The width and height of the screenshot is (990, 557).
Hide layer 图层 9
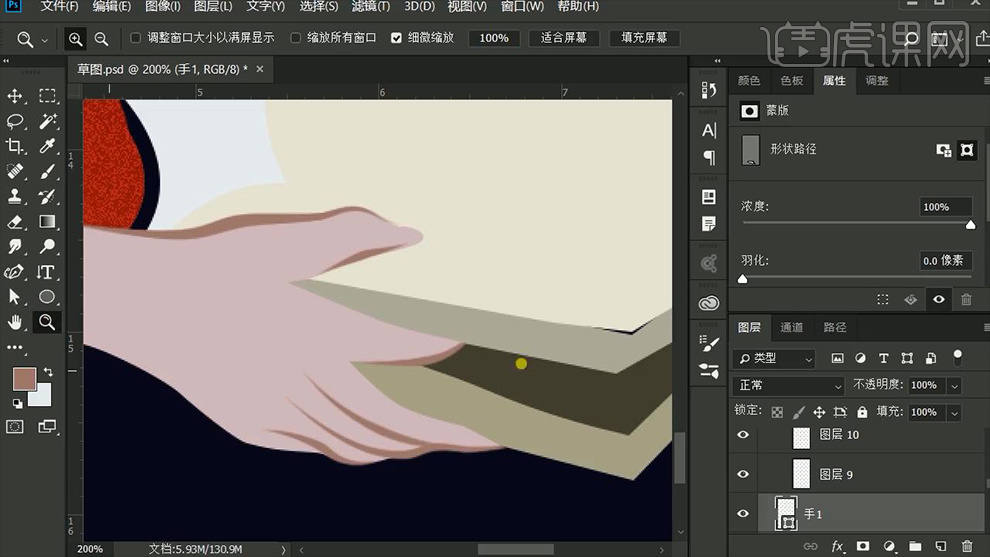[x=743, y=474]
